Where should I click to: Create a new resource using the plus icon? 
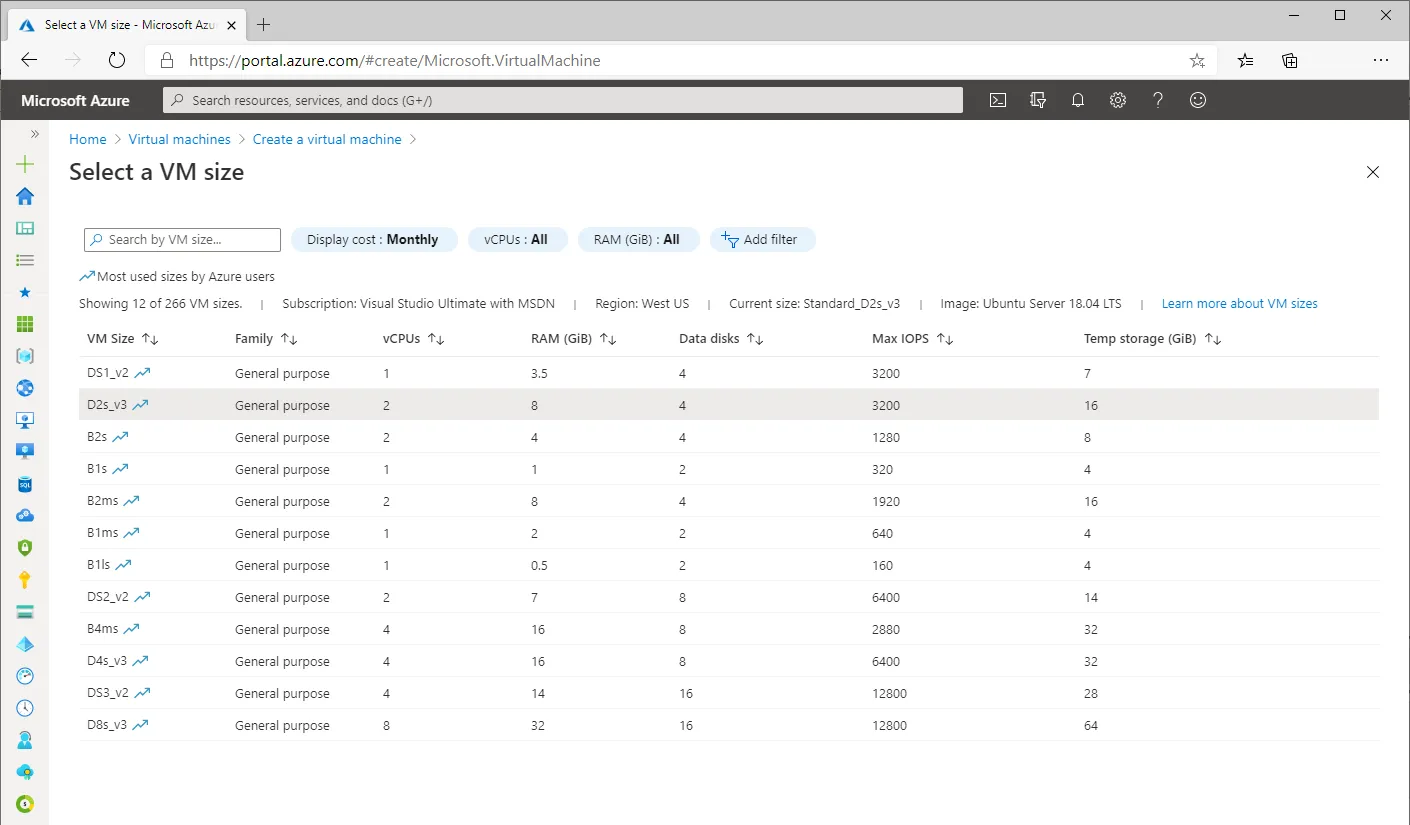[x=25, y=163]
